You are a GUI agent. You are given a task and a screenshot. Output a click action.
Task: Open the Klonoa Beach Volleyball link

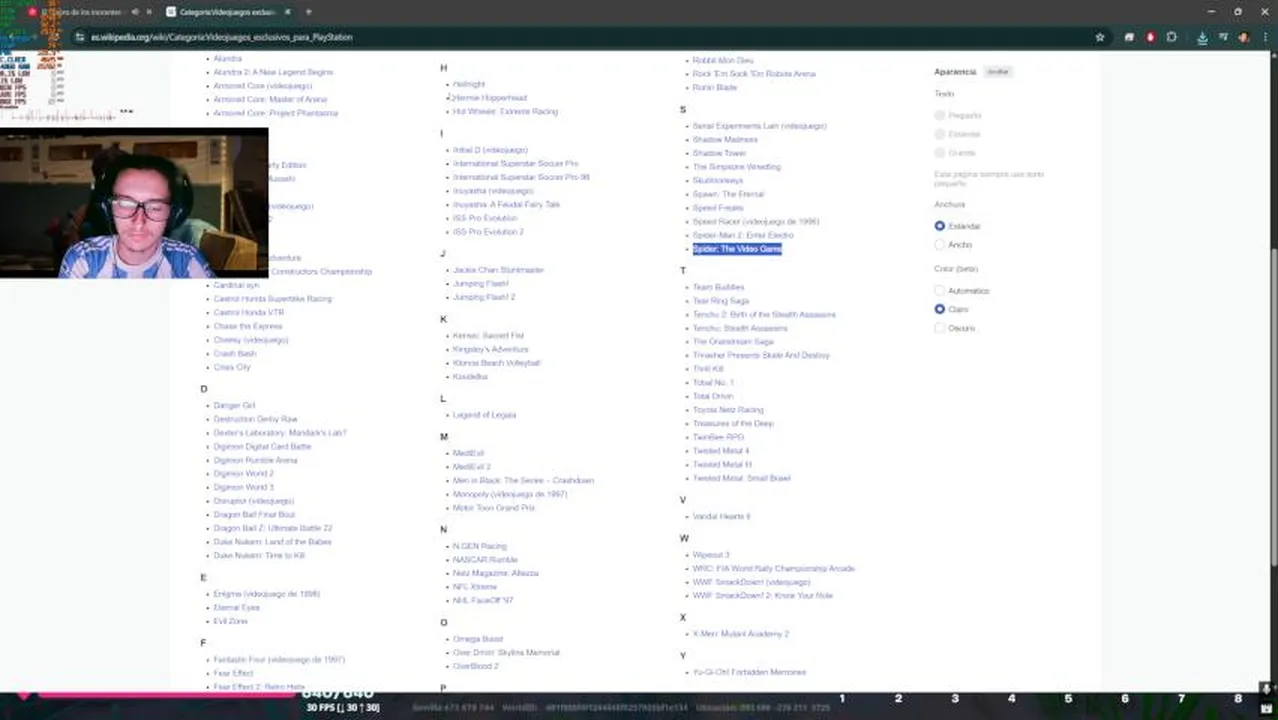pos(496,363)
